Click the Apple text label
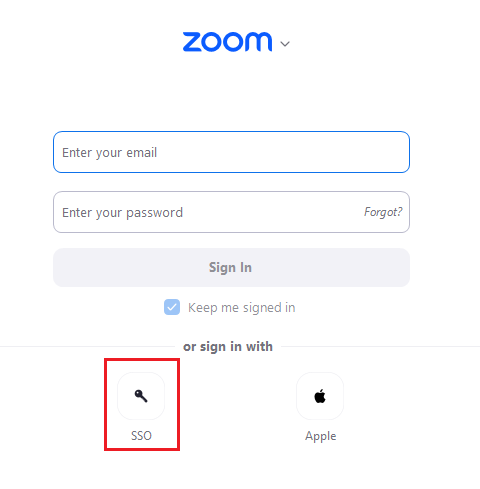The height and width of the screenshot is (489, 480). 320,436
